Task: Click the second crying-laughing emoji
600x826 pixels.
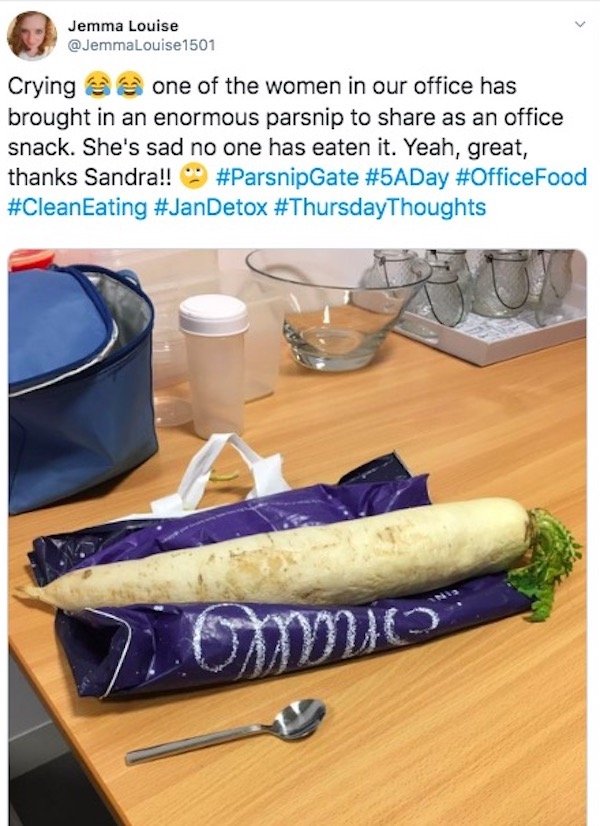Action: [x=129, y=85]
